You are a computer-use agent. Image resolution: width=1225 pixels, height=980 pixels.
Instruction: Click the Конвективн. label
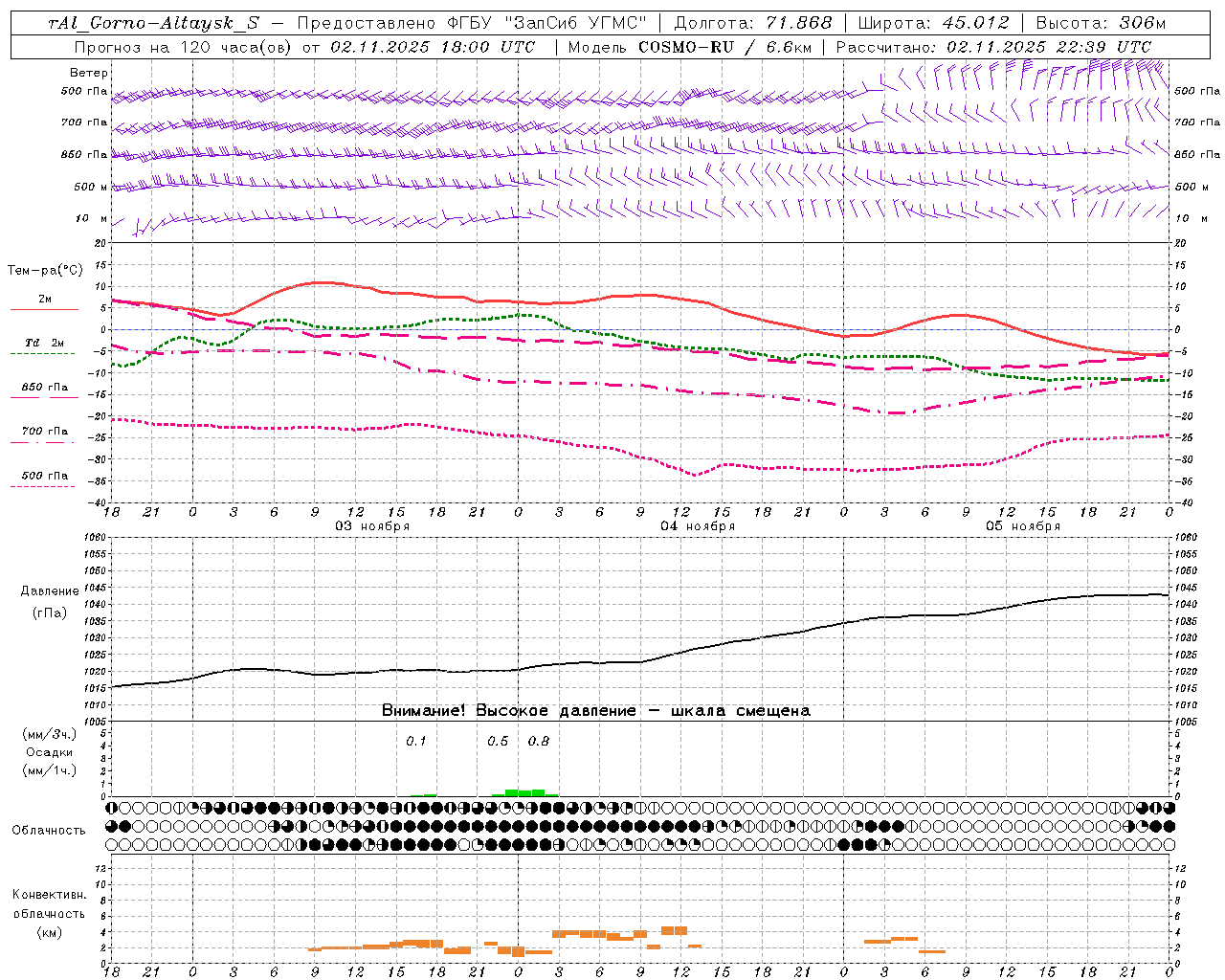point(49,895)
